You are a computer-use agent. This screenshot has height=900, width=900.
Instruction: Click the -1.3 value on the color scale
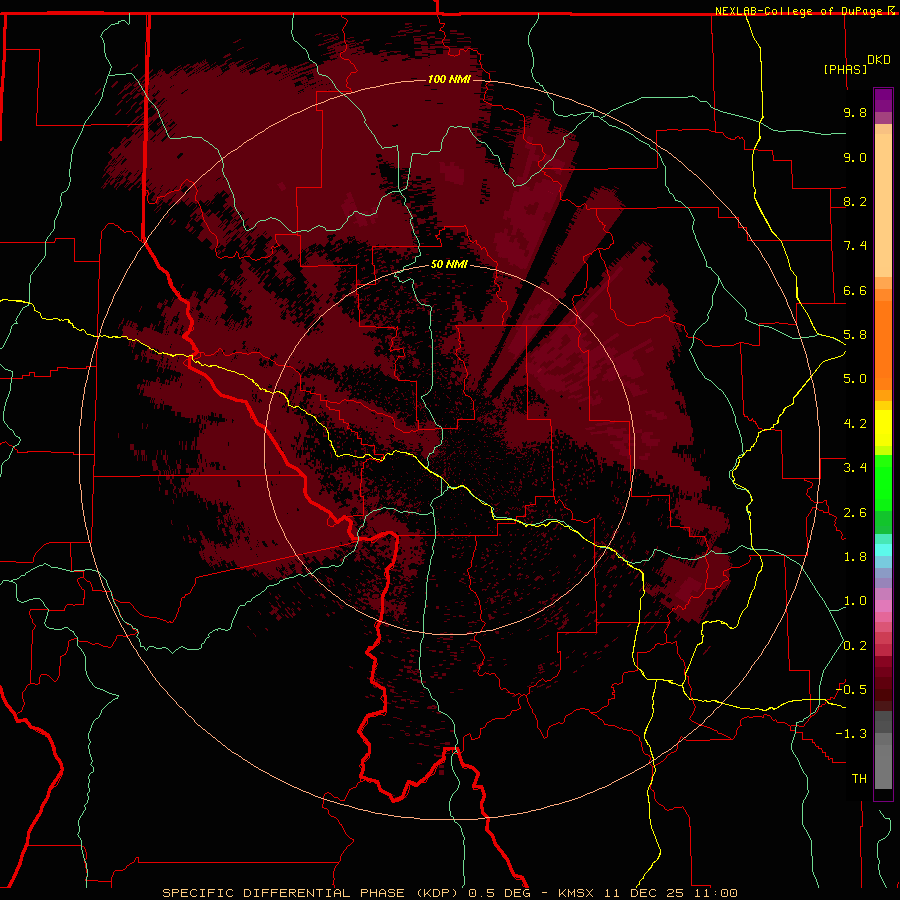852,734
